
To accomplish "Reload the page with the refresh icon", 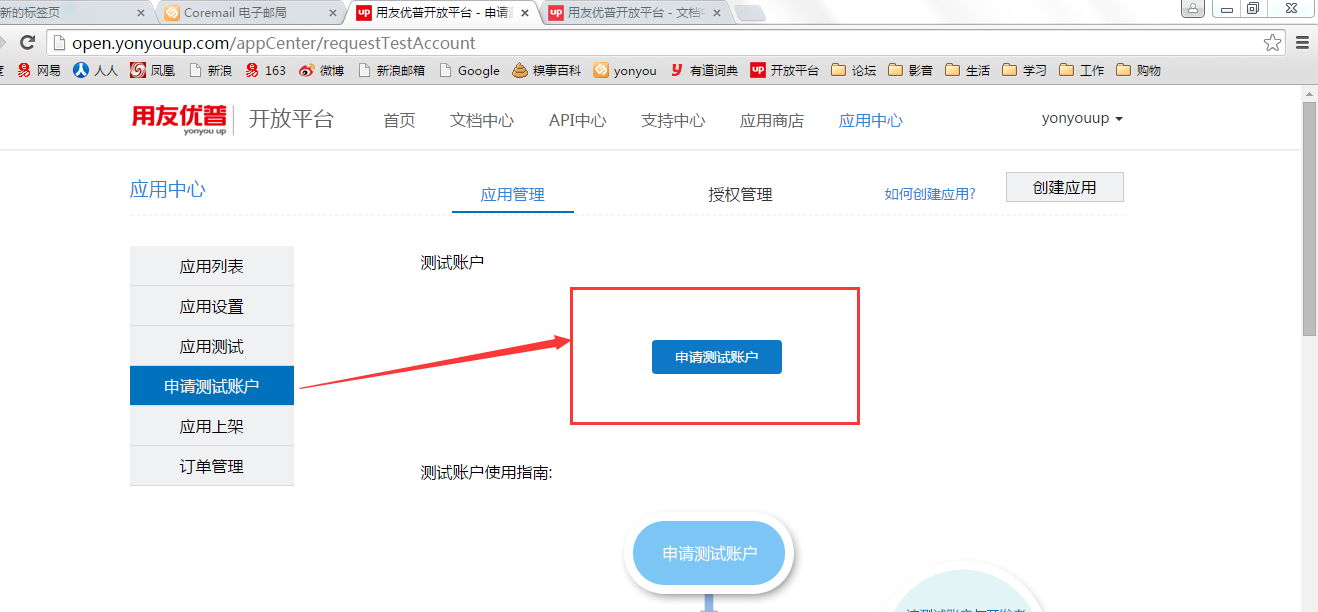I will [x=28, y=43].
